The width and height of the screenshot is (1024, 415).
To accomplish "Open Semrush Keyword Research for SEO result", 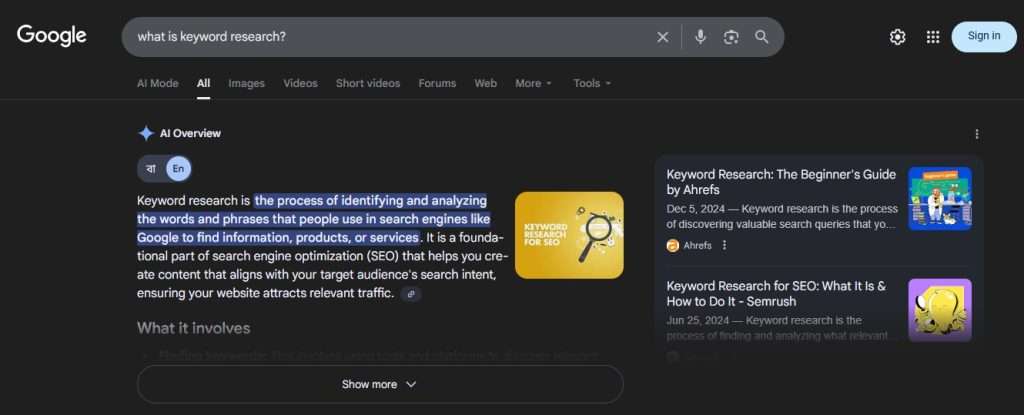I will (776, 293).
